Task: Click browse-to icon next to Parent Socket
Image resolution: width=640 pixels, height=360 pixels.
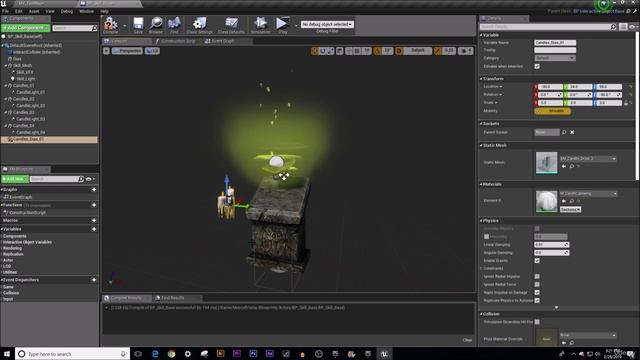Action: [x=564, y=132]
